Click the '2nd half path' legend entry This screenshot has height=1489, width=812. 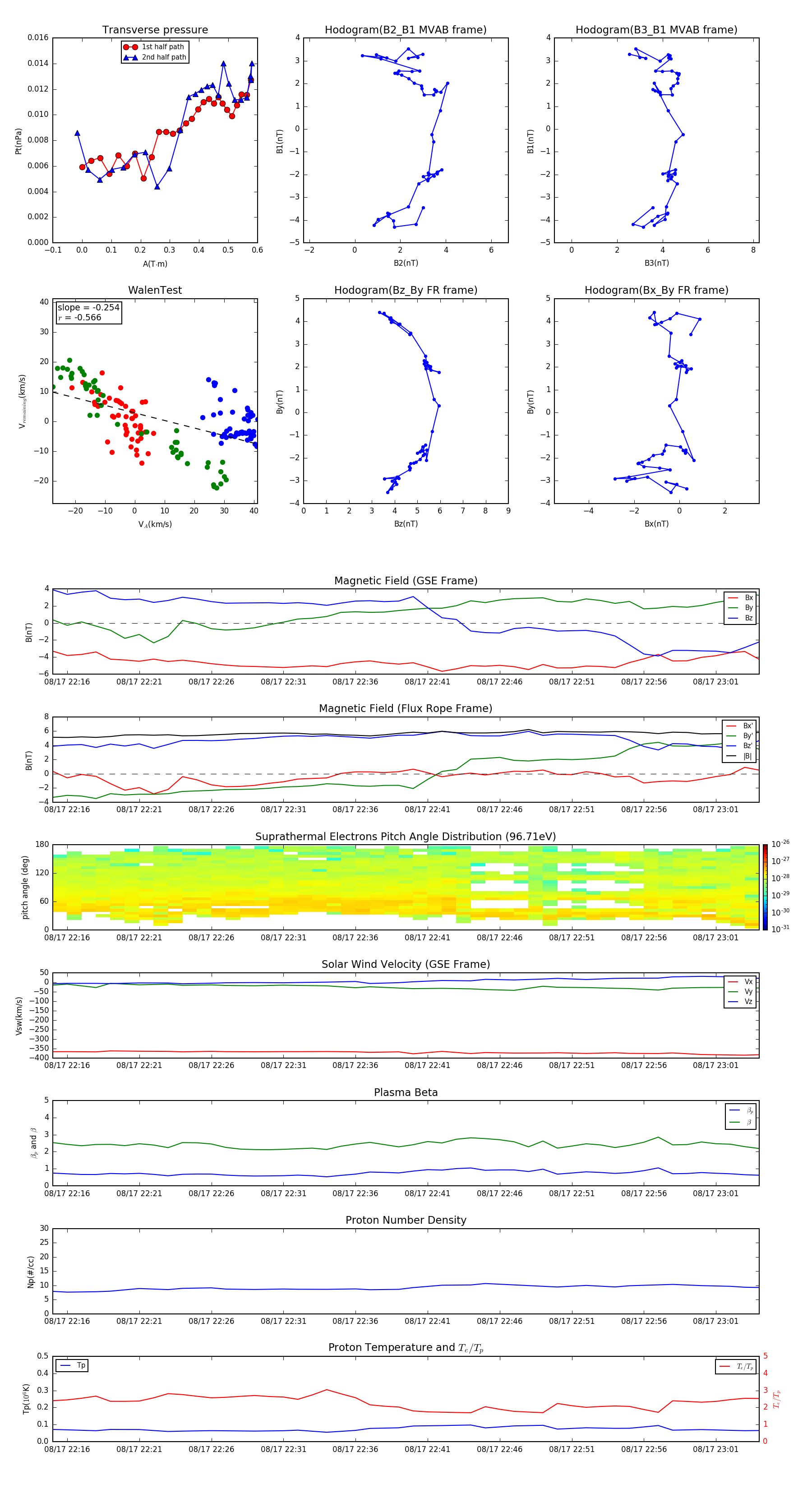[155, 57]
